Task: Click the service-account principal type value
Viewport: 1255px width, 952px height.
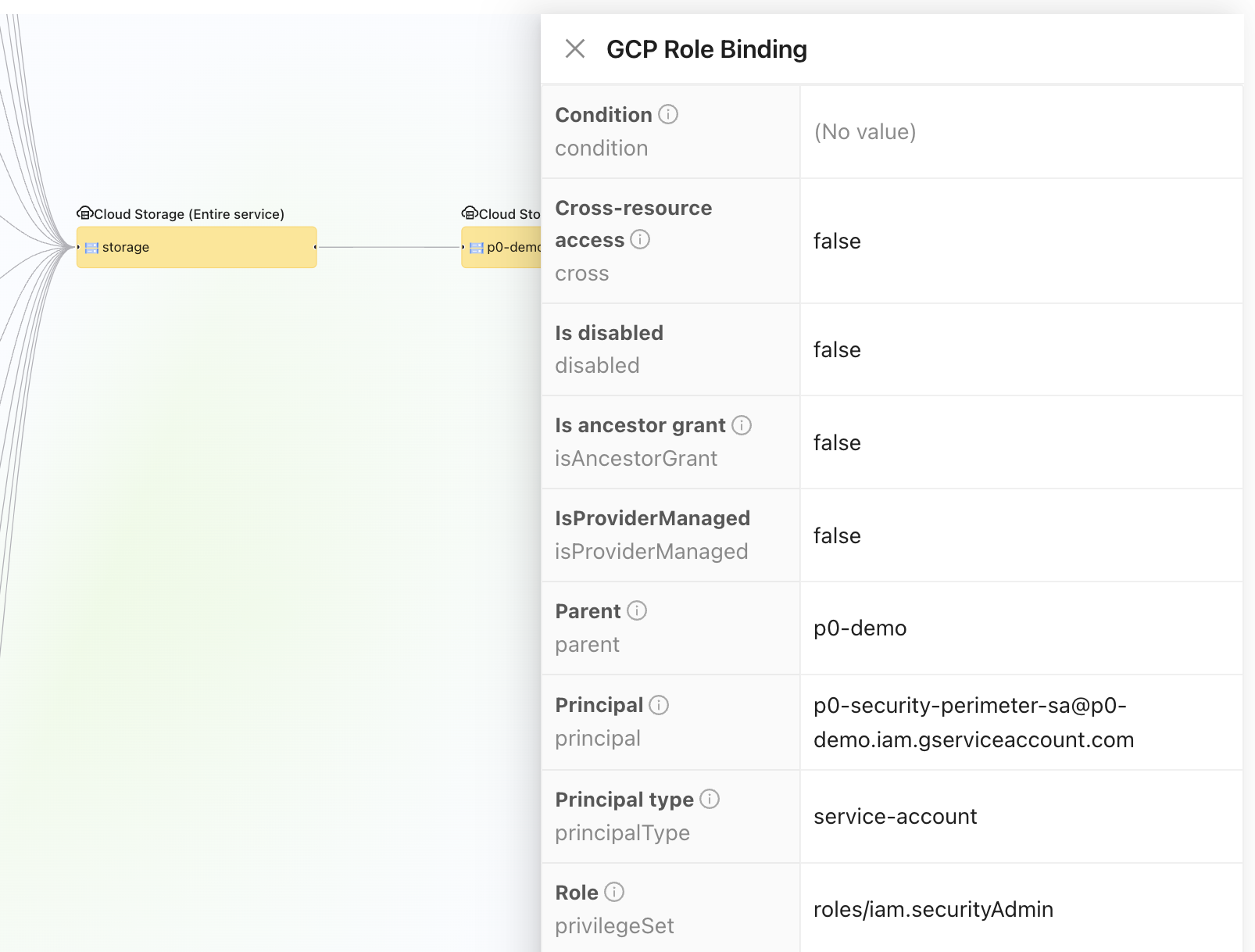Action: [x=895, y=817]
